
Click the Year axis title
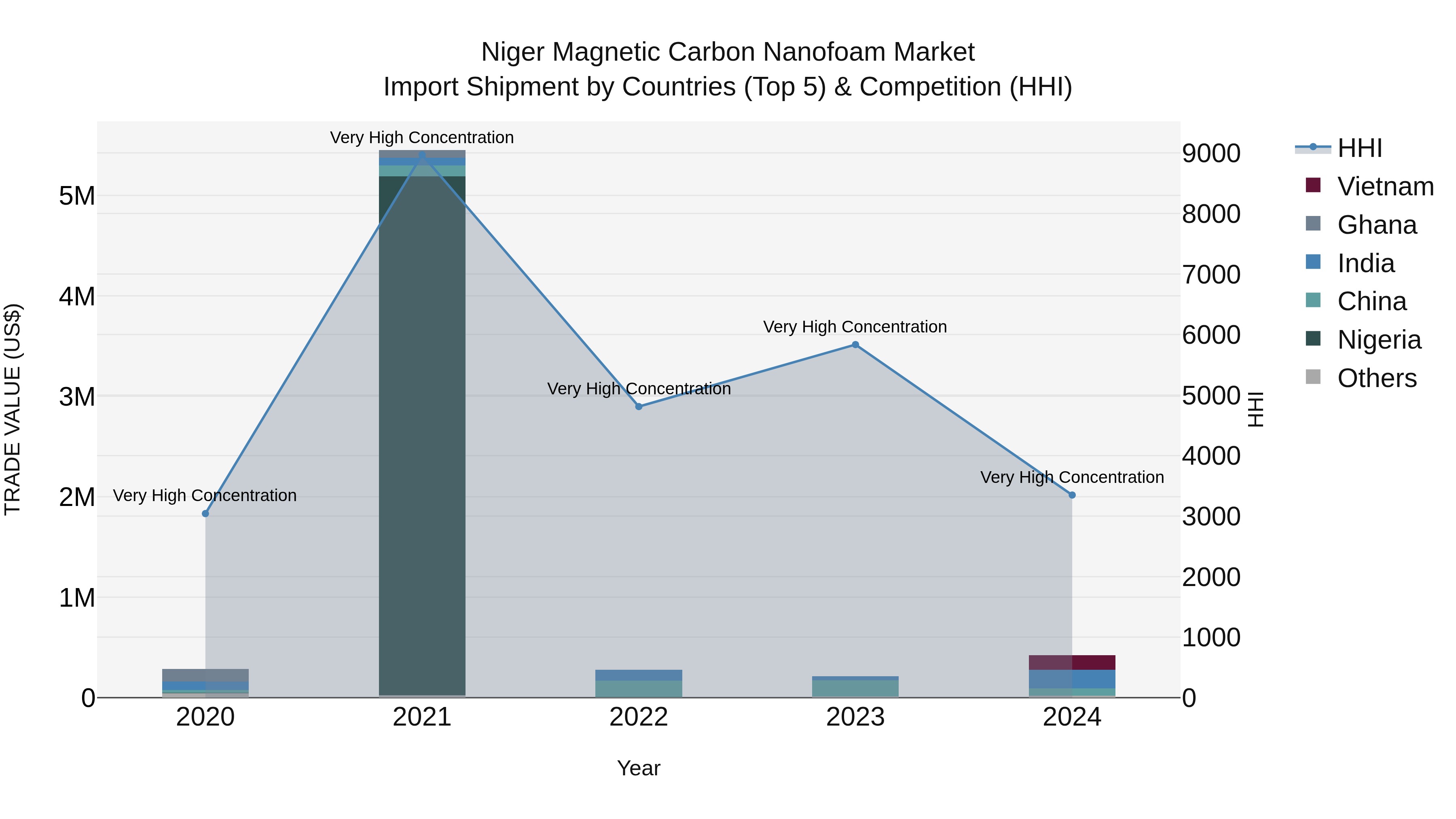(x=639, y=768)
